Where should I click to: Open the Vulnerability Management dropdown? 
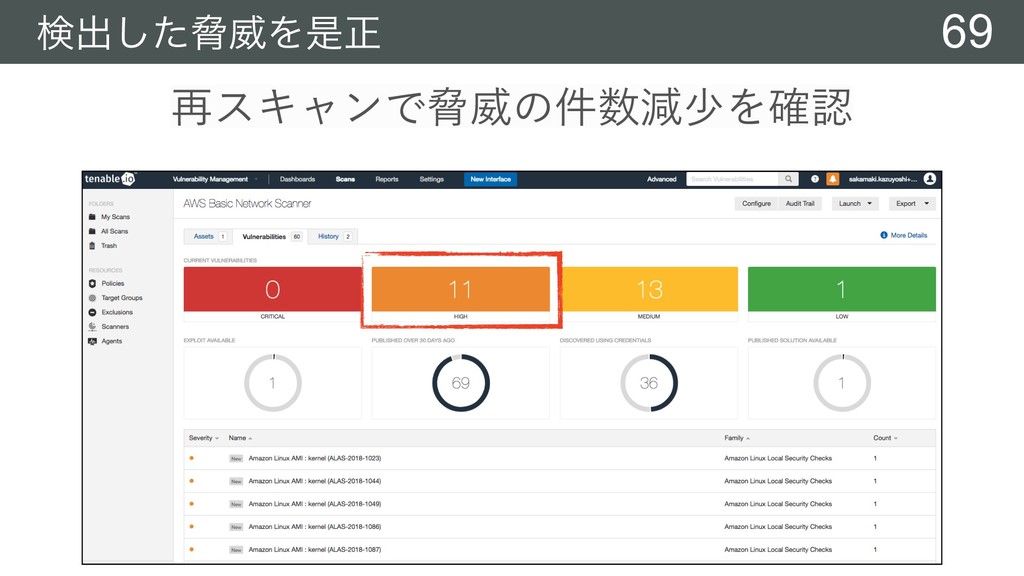[215, 179]
